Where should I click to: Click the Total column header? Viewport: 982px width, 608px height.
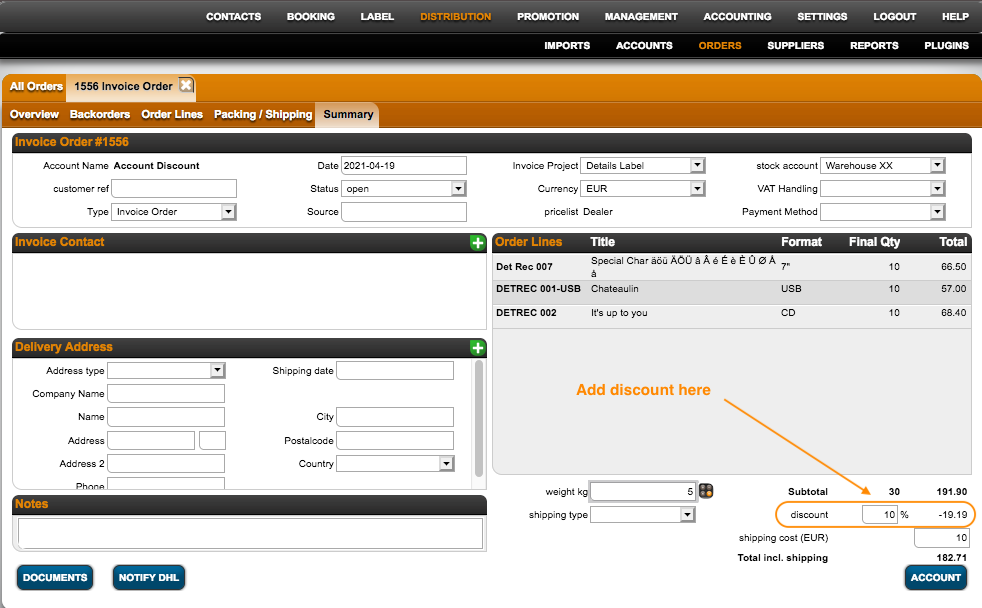(953, 242)
